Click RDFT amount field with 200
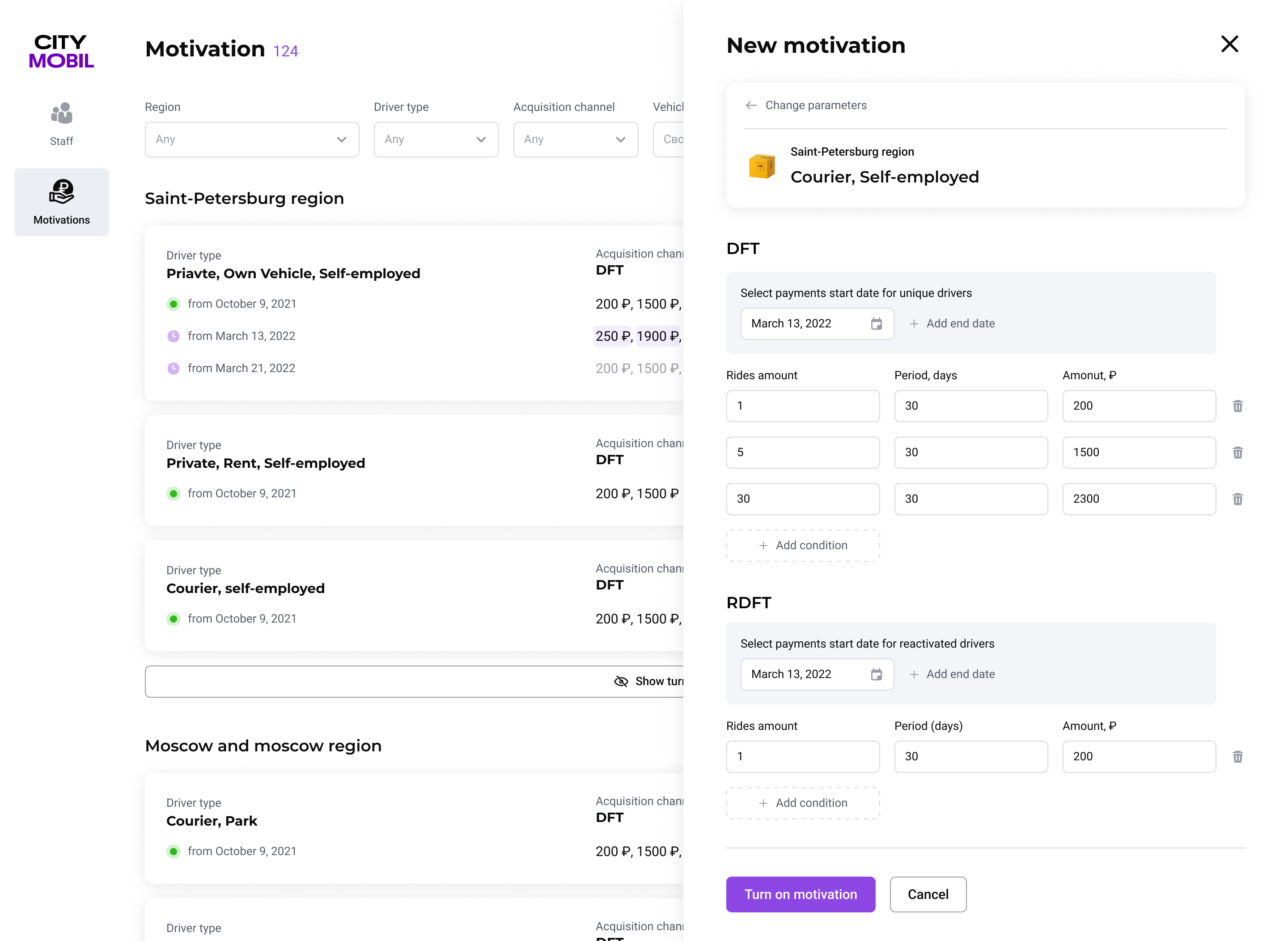The height and width of the screenshot is (941, 1288). click(x=1139, y=756)
